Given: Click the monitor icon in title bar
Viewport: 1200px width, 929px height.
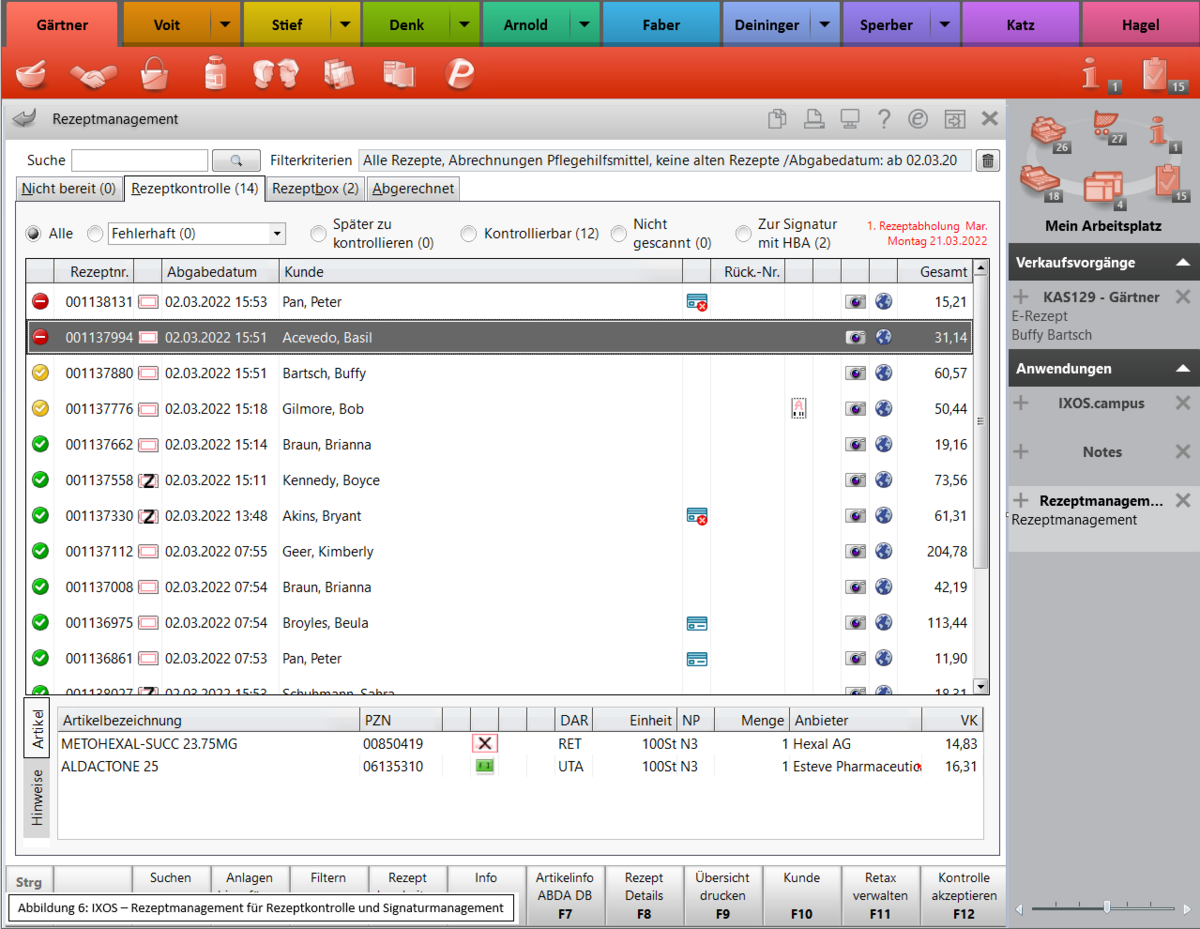Looking at the screenshot, I should coord(850,119).
